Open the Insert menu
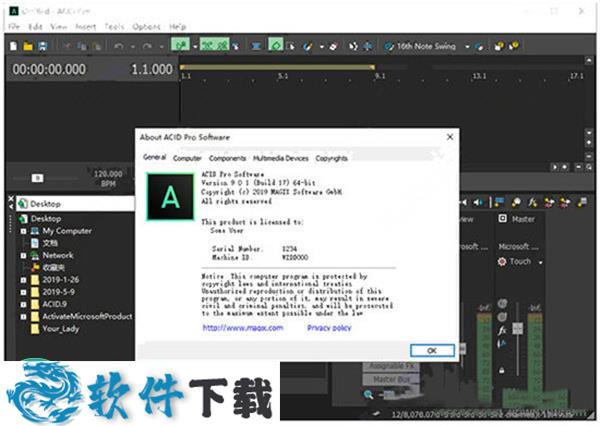Image resolution: width=600 pixels, height=426 pixels. 85,27
